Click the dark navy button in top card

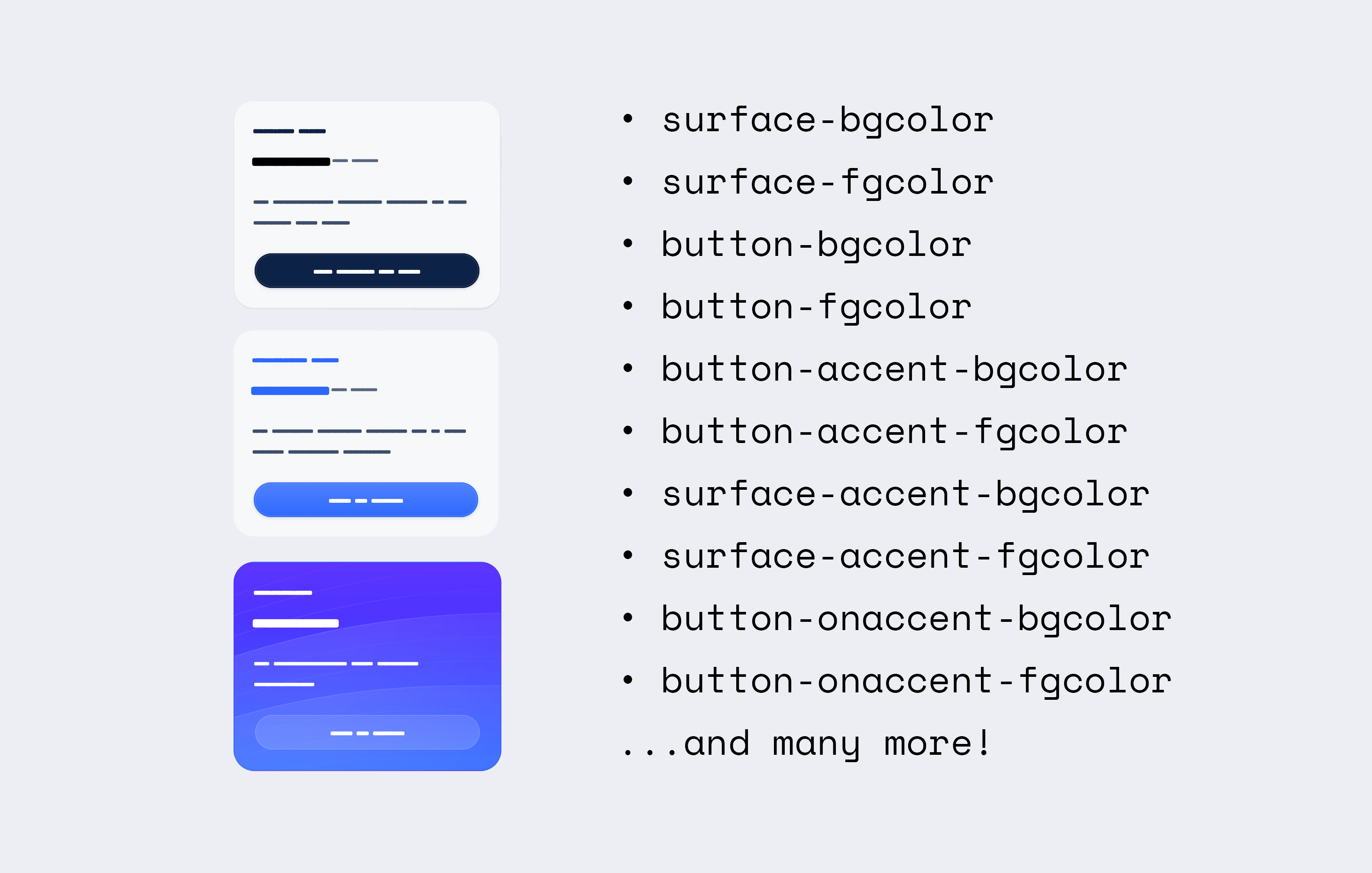366,271
